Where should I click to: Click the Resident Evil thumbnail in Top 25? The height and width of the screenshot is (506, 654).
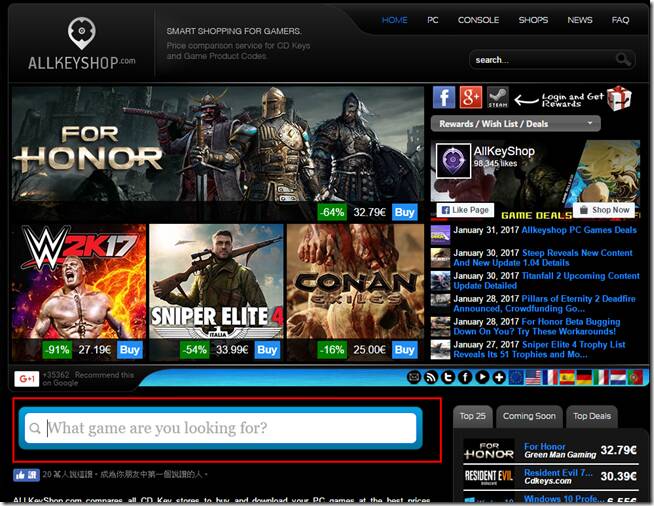point(489,476)
